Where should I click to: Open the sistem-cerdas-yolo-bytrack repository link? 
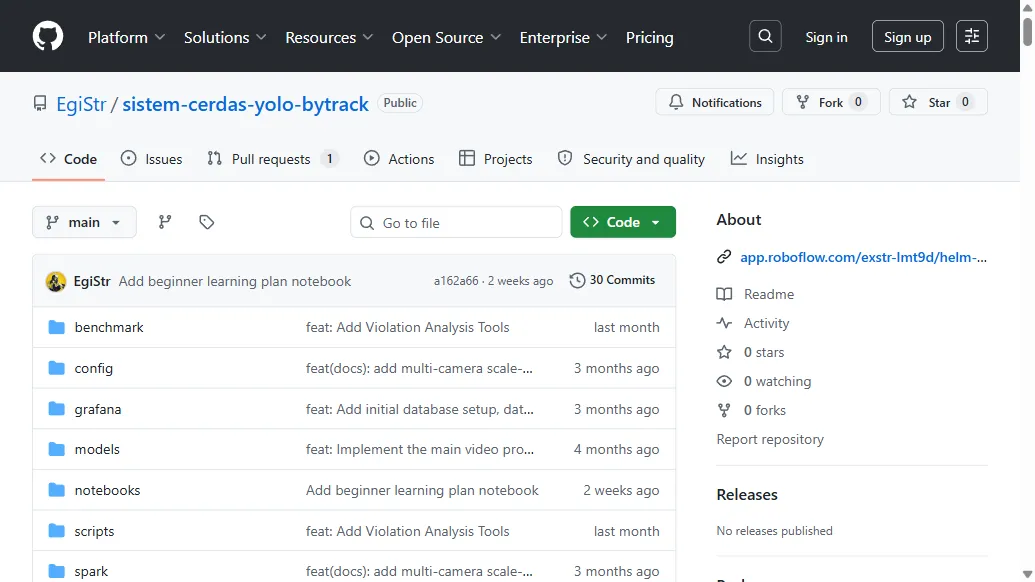click(246, 104)
